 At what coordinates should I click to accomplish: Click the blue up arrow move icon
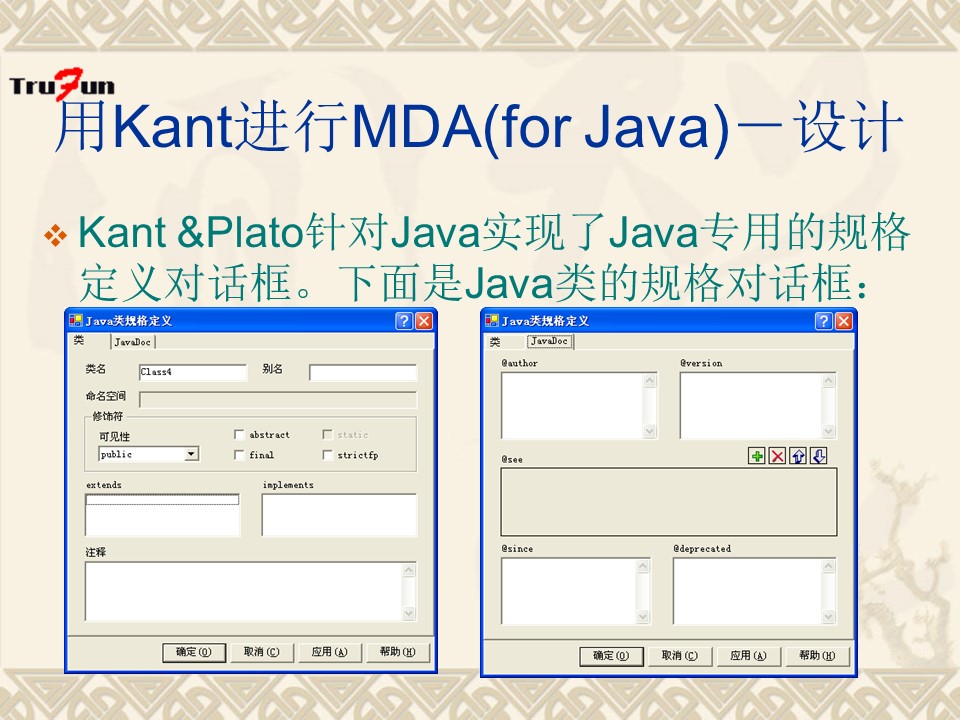(x=798, y=456)
